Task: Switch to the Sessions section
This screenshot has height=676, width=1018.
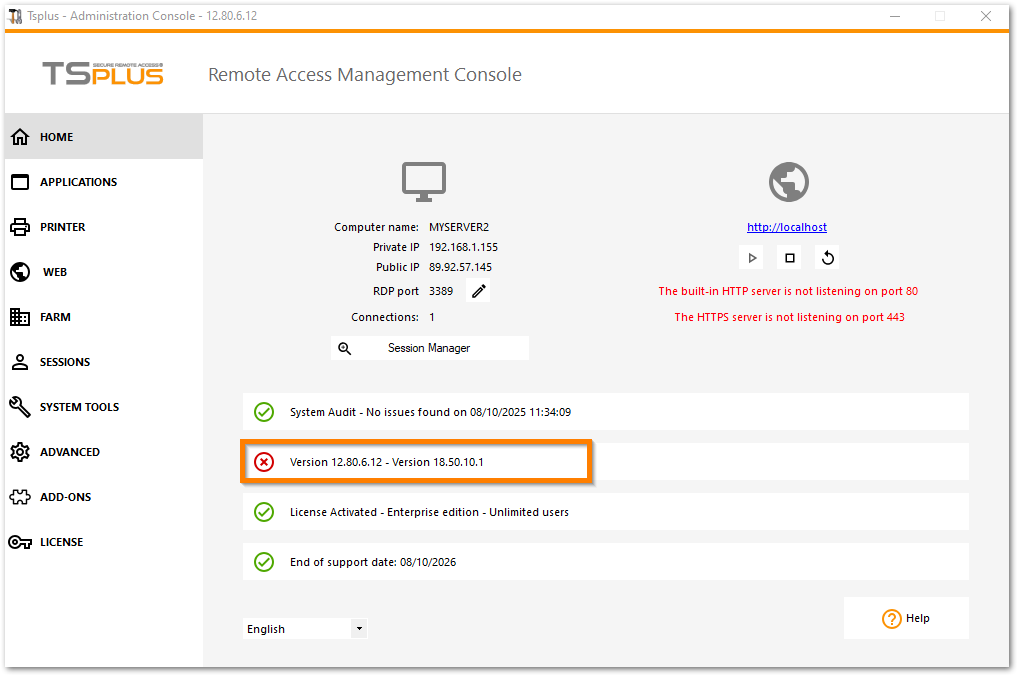Action: pos(65,362)
